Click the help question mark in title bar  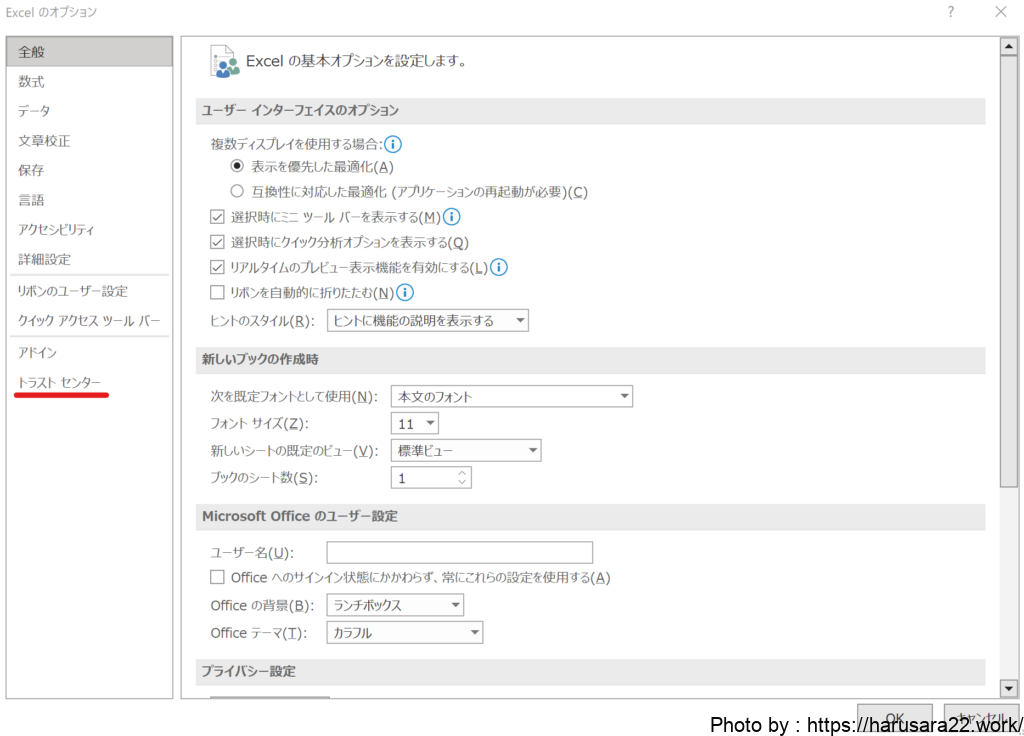[950, 12]
